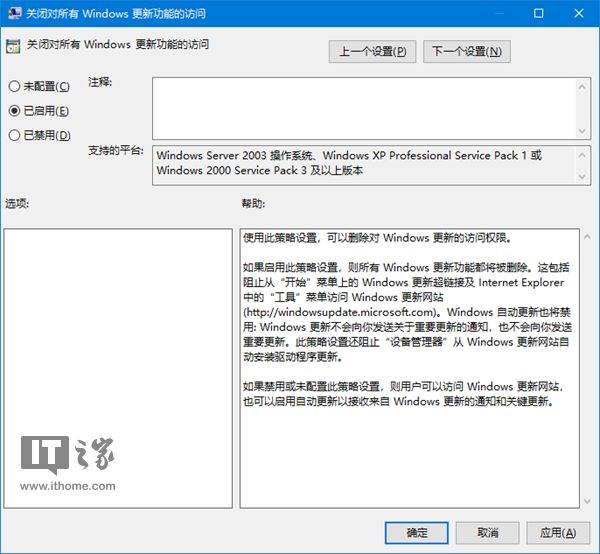This screenshot has width=600, height=554.
Task: Click the supported platforms text 'Windows Server 2003'
Action: 211,155
